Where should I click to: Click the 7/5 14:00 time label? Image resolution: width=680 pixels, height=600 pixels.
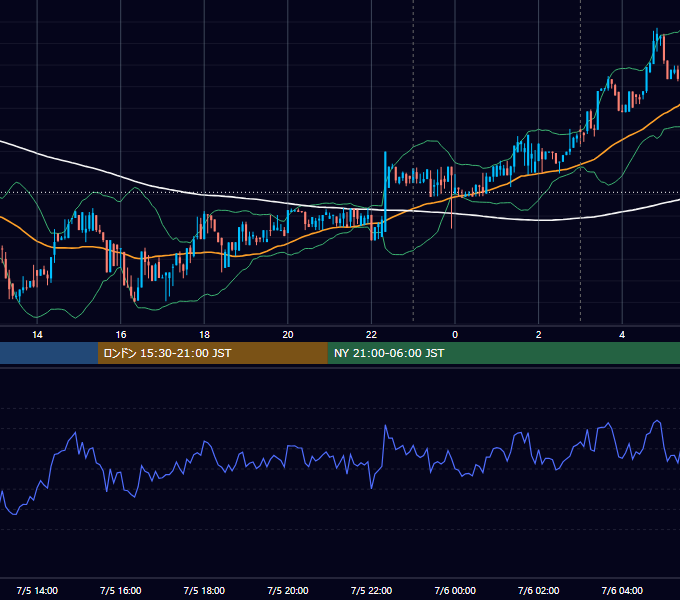pyautogui.click(x=37, y=590)
